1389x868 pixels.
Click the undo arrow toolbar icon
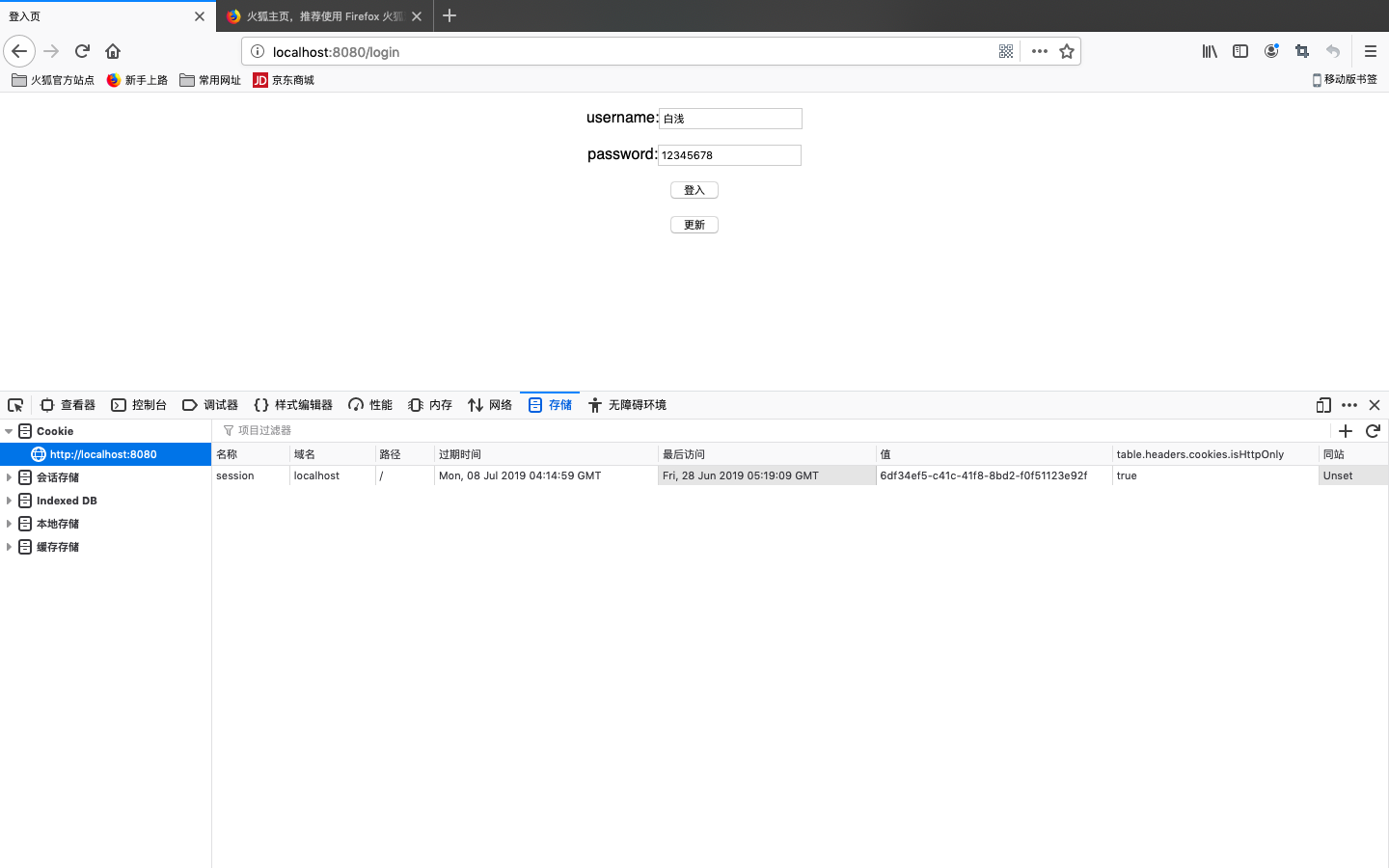coord(1333,51)
